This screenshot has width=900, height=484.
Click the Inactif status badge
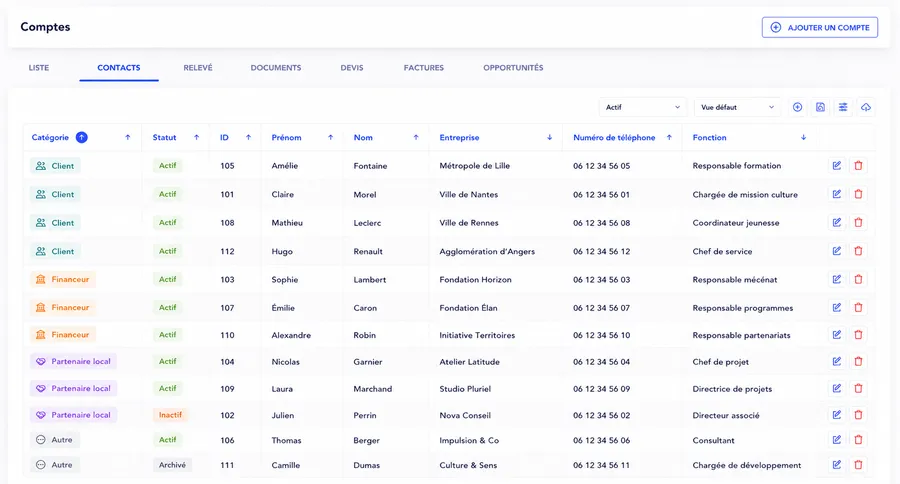[170, 415]
